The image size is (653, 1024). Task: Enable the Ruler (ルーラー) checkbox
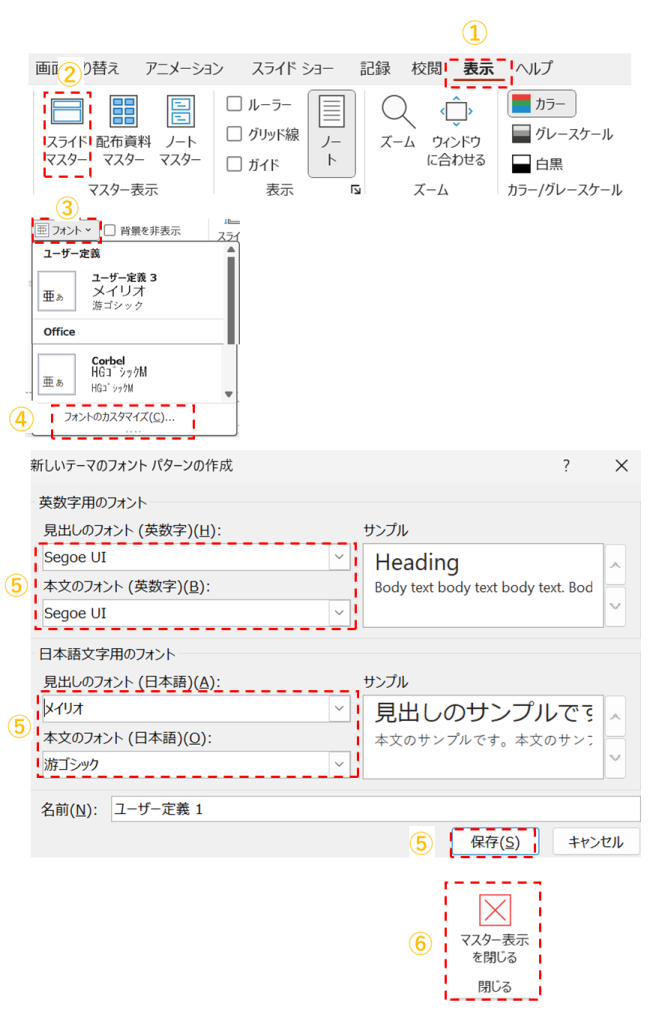(x=234, y=104)
